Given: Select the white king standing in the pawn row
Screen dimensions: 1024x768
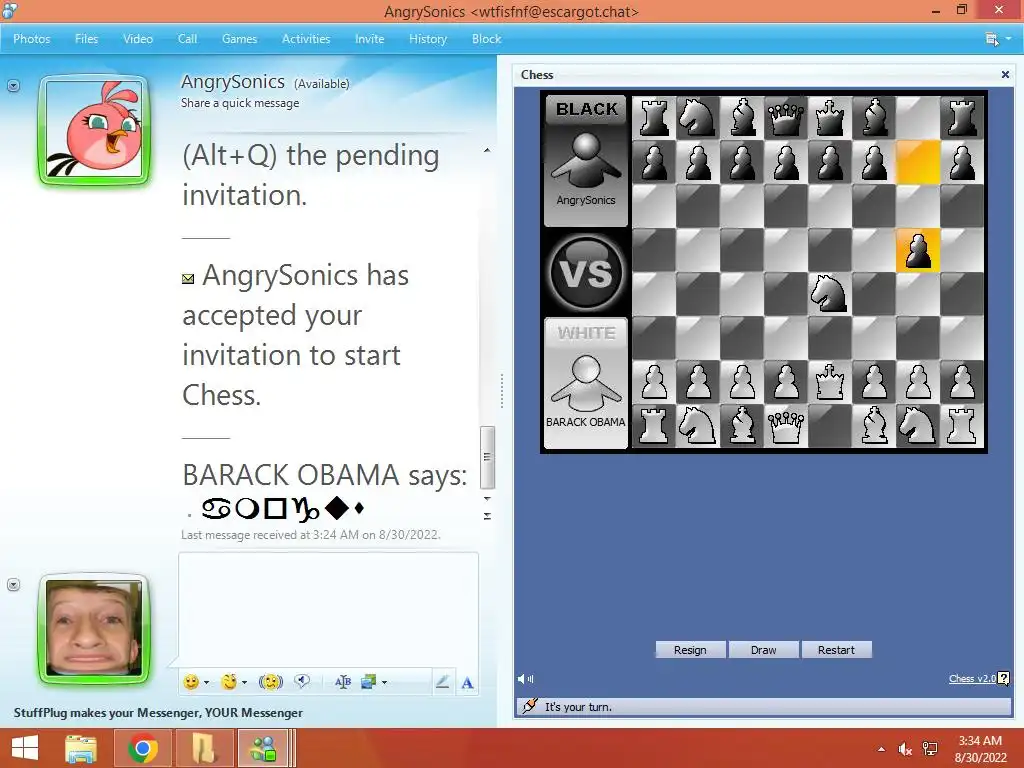Looking at the screenshot, I should click(x=829, y=382).
